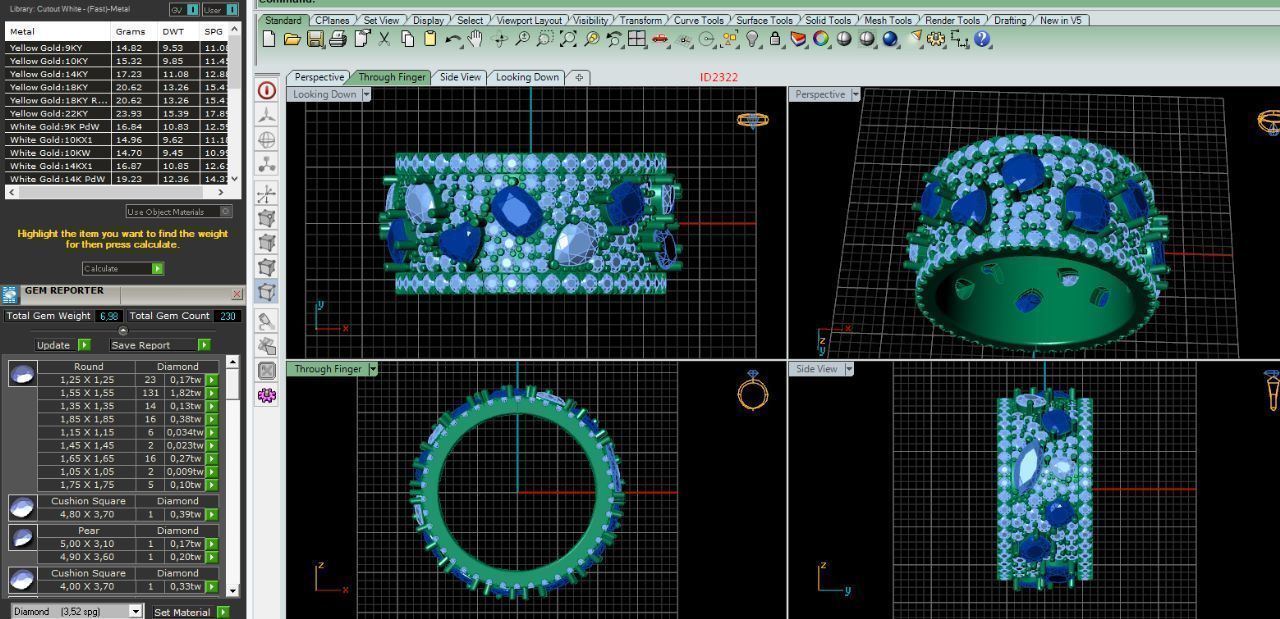The width and height of the screenshot is (1280, 619).
Task: Click the Paste clipboard icon
Action: pyautogui.click(x=430, y=39)
